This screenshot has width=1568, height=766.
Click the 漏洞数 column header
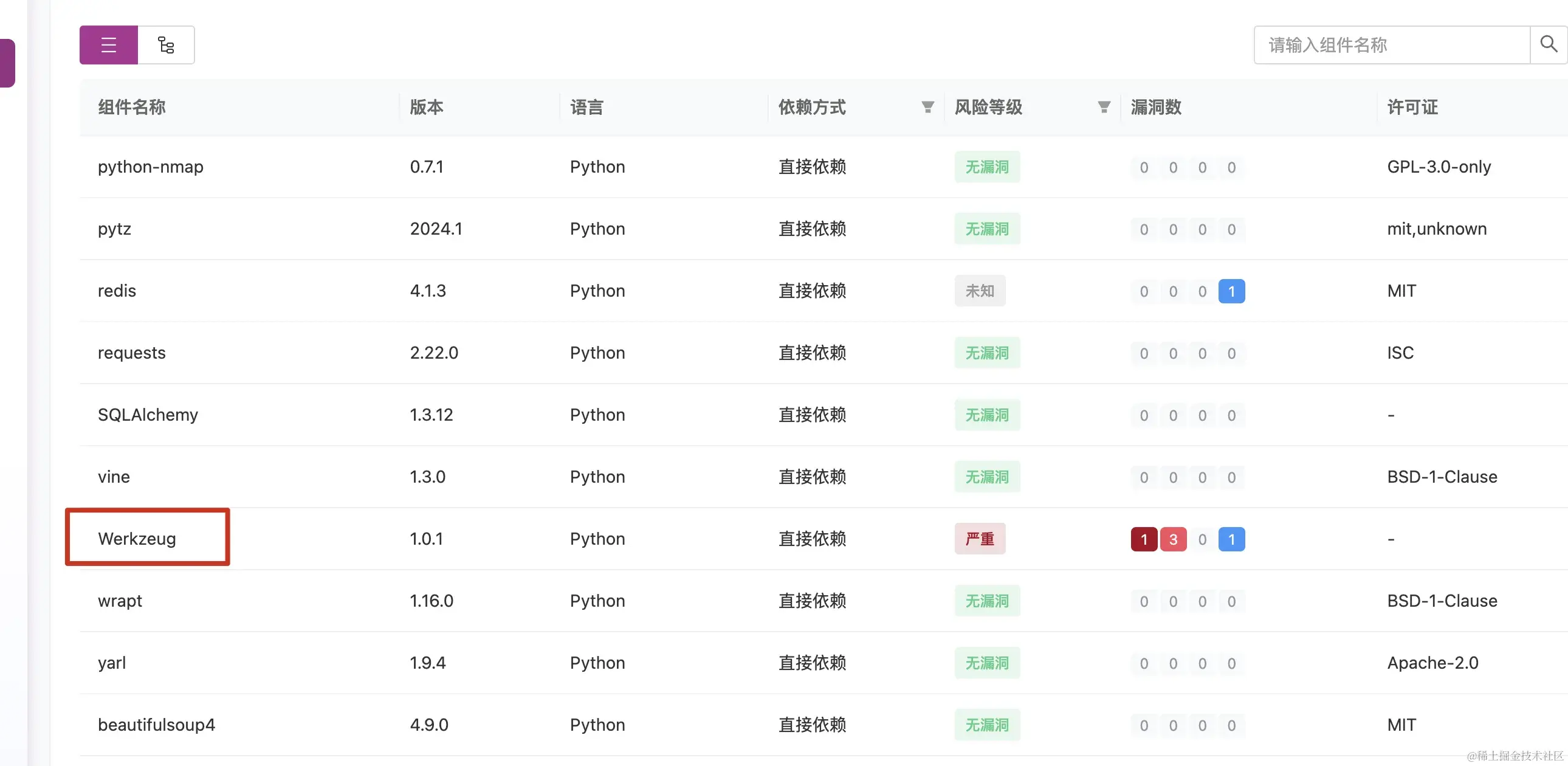point(1155,107)
